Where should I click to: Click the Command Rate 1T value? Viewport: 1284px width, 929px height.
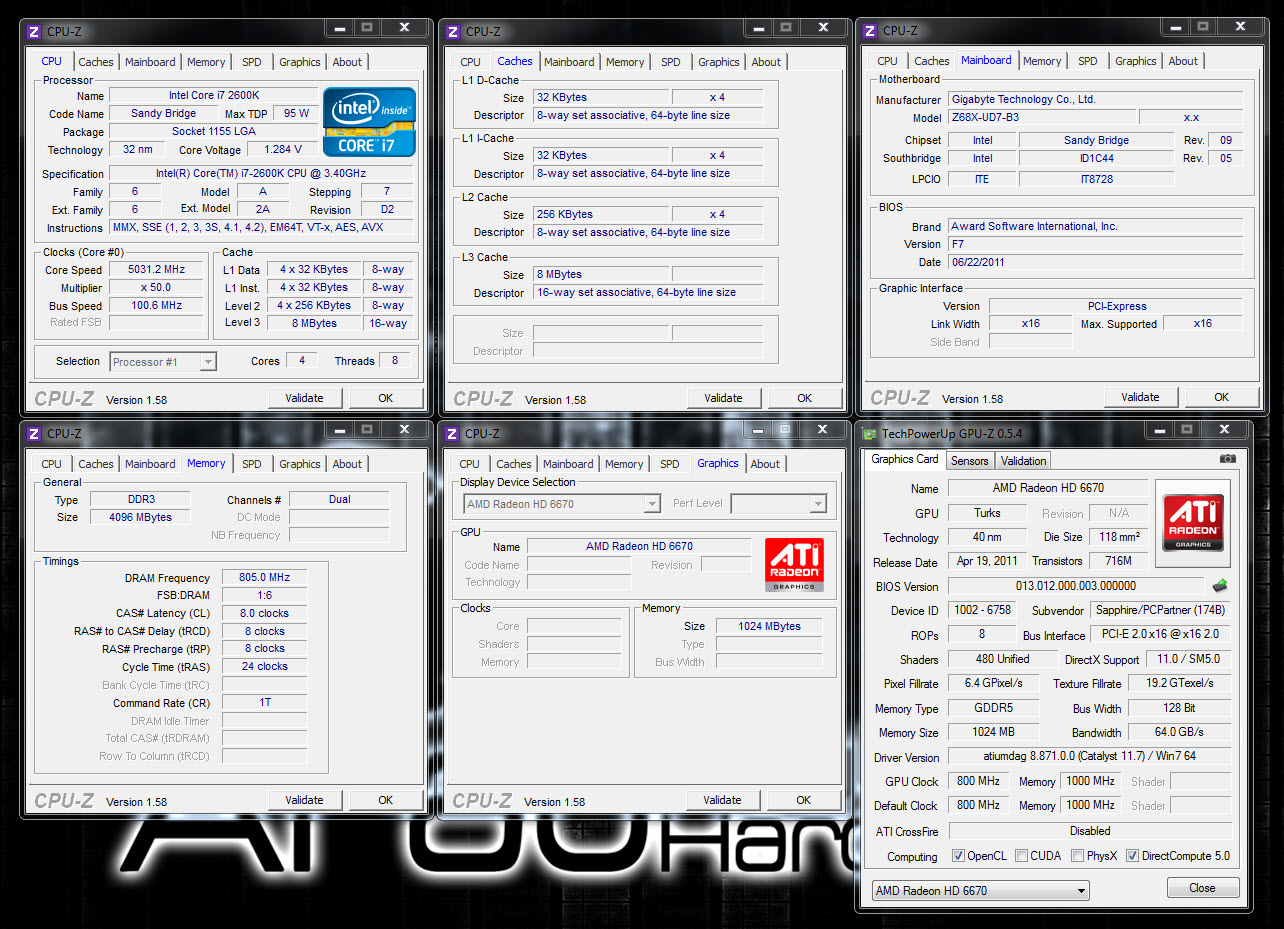(264, 703)
